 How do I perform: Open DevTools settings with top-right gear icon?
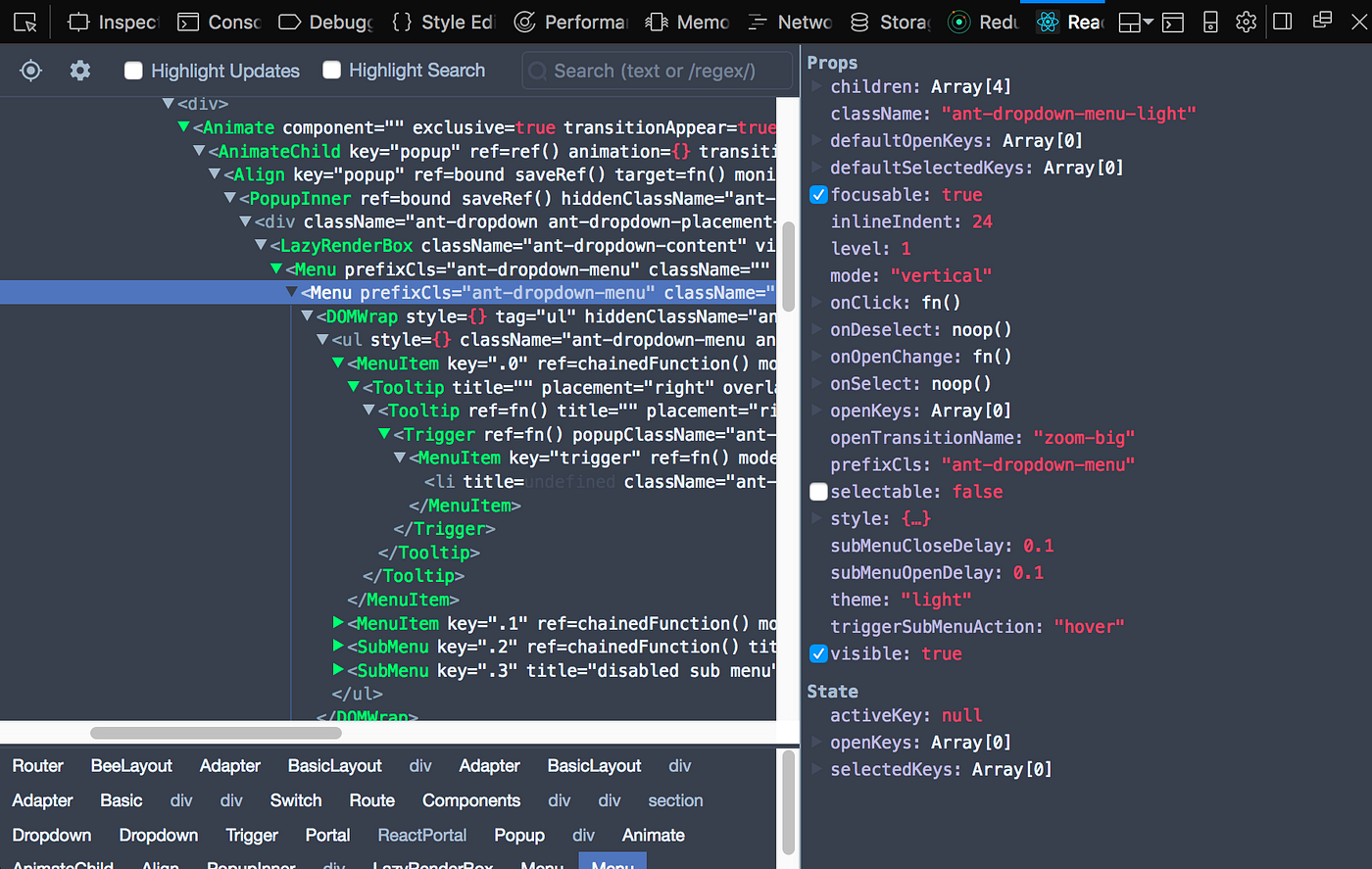pyautogui.click(x=1246, y=21)
